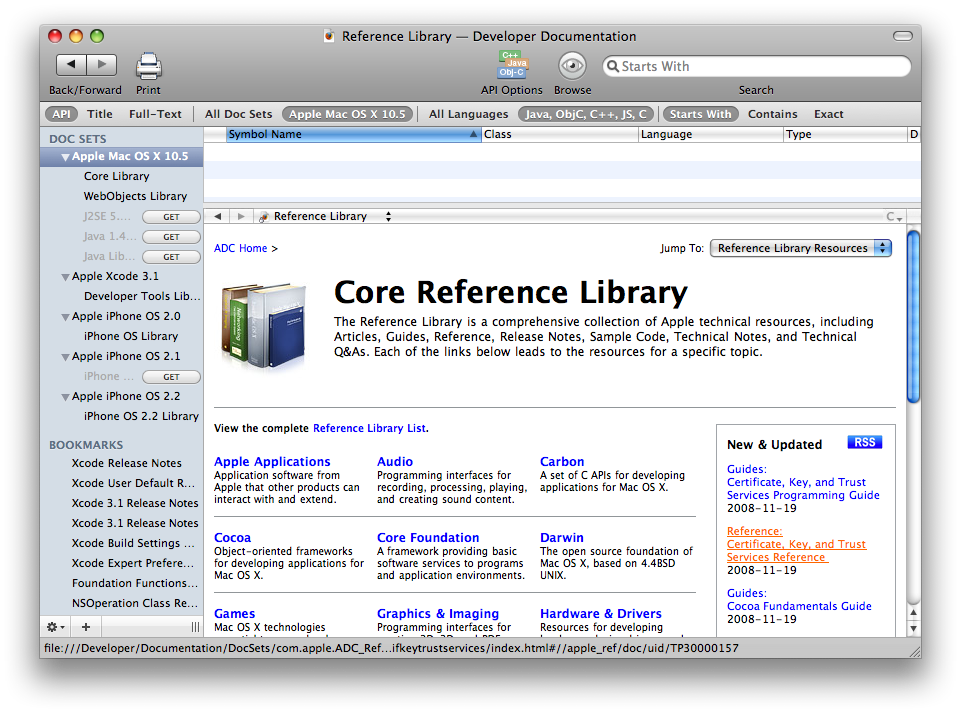This screenshot has height=713, width=961.
Task: Click the Class column header
Action: pyautogui.click(x=560, y=134)
